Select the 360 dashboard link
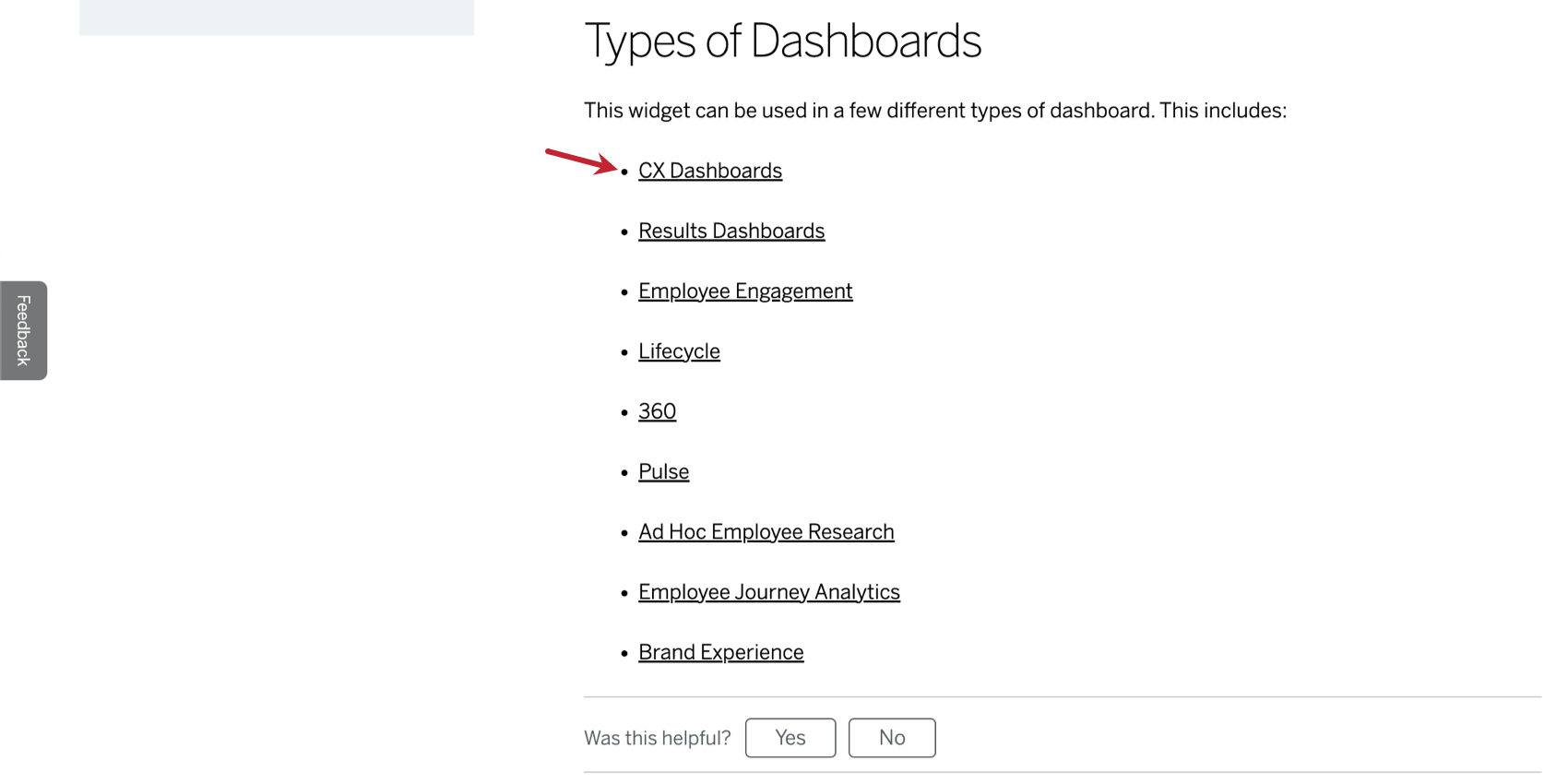The width and height of the screenshot is (1568, 784). (656, 411)
